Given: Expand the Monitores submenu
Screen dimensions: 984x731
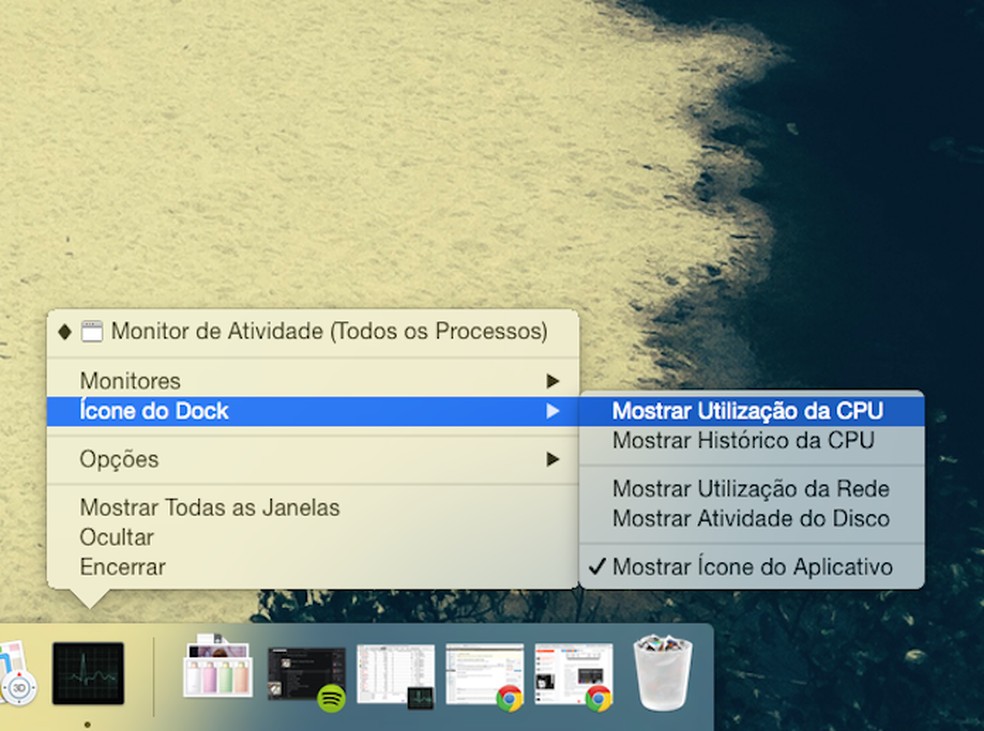Looking at the screenshot, I should pos(130,381).
